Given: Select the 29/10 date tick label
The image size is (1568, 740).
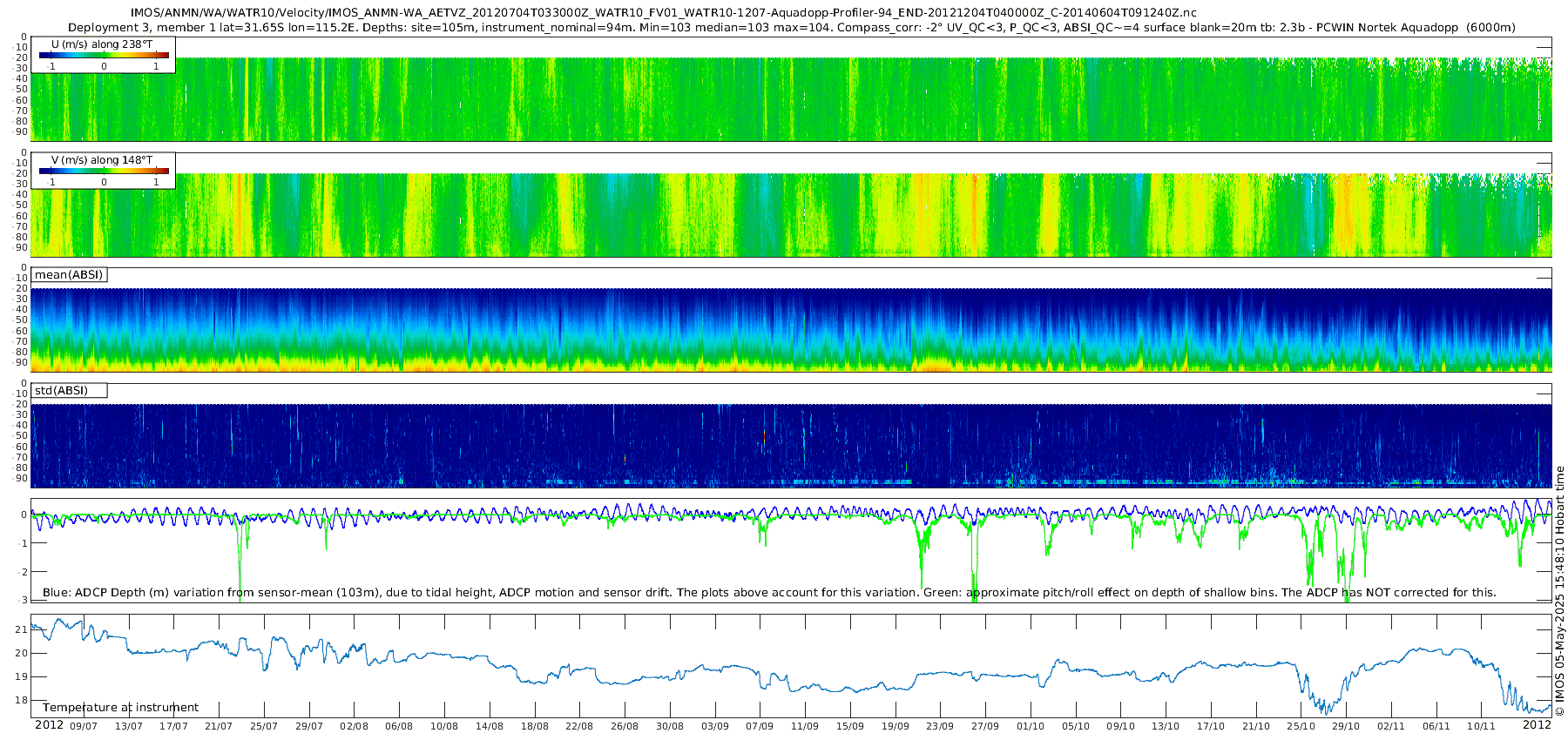Looking at the screenshot, I should [x=1345, y=726].
